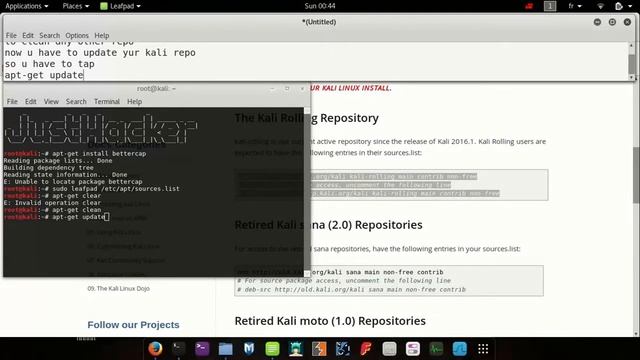
Task: Open terminal window File menu
Action: pyautogui.click(x=12, y=102)
